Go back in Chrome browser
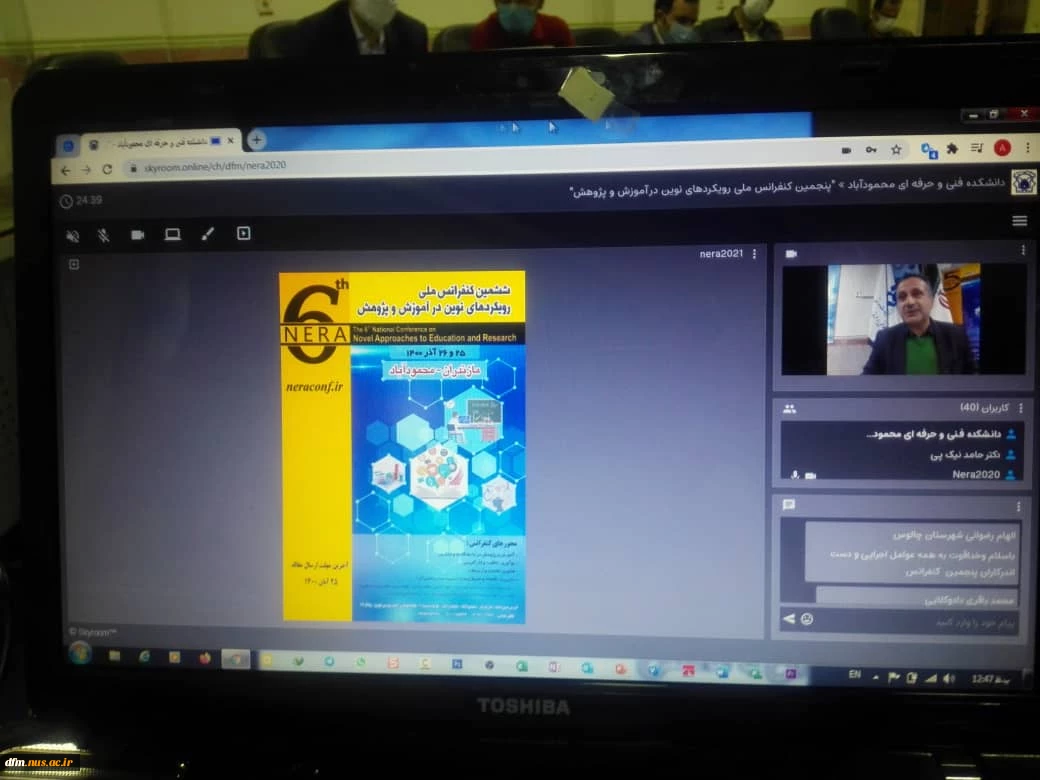The width and height of the screenshot is (1040, 780). [65, 170]
